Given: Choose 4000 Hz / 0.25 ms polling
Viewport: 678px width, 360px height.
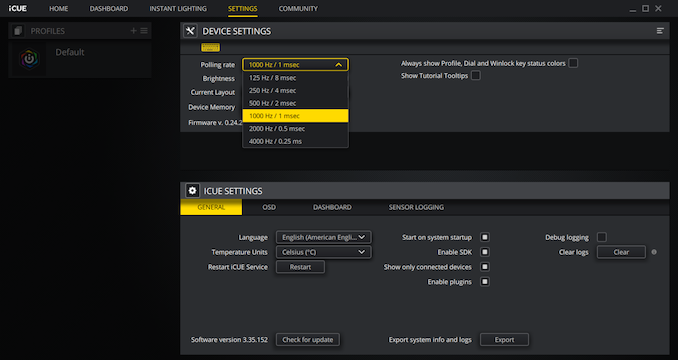Looking at the screenshot, I should pos(295,141).
